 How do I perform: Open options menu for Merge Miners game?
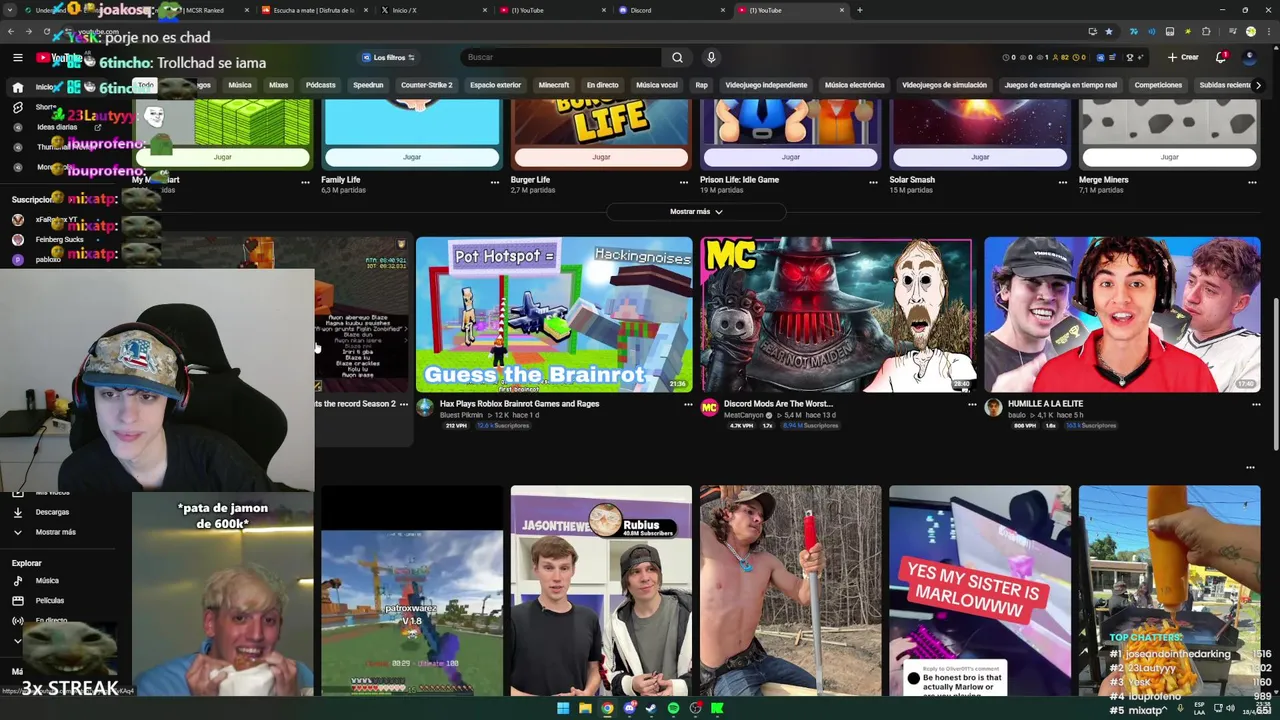pos(1252,182)
